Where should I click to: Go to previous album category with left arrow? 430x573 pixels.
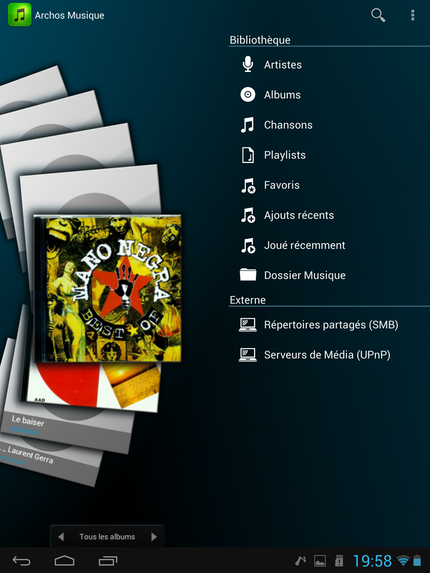point(61,537)
